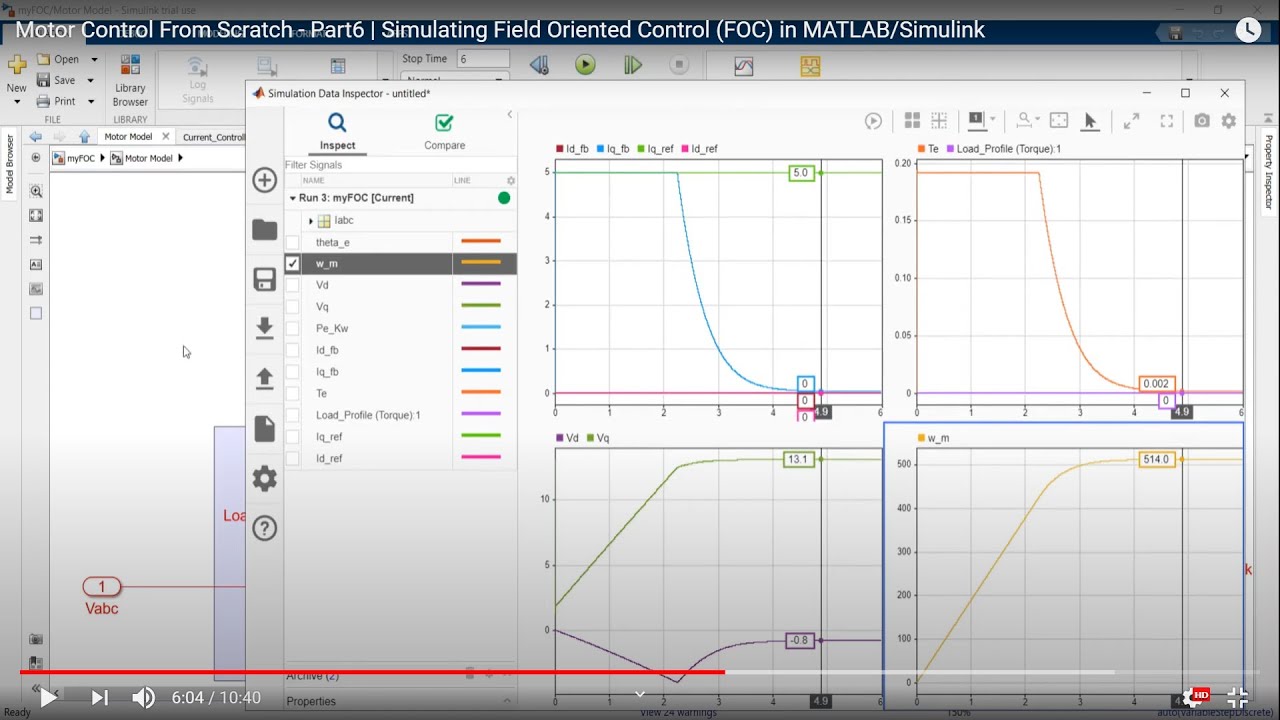Open the Open dropdown arrow
Viewport: 1280px width, 720px height.
click(x=94, y=59)
